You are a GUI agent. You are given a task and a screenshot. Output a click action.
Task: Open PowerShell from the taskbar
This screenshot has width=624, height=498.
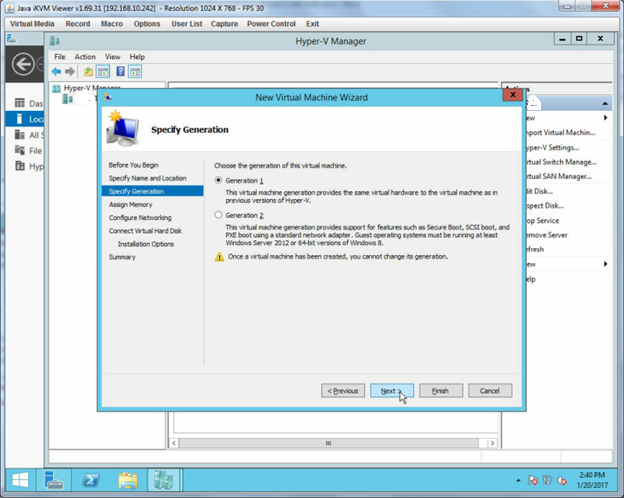(x=91, y=480)
